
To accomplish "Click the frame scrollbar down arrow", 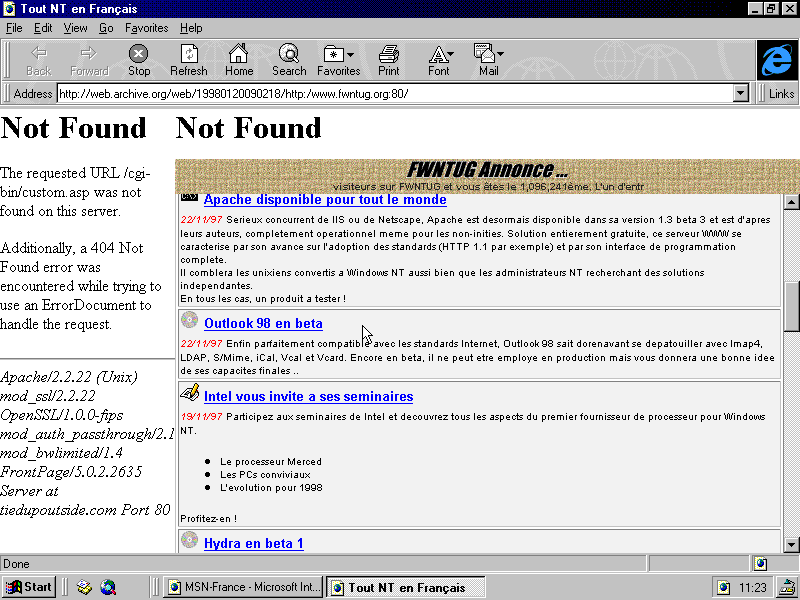I will [791, 544].
